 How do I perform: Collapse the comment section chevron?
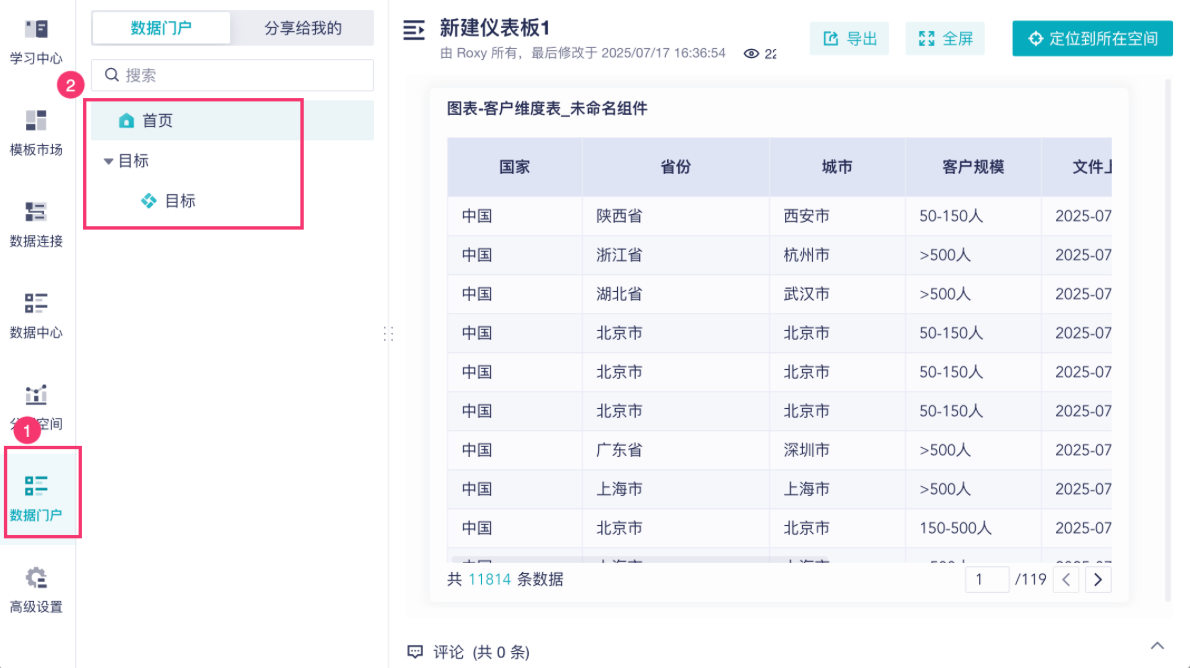coord(1158,645)
